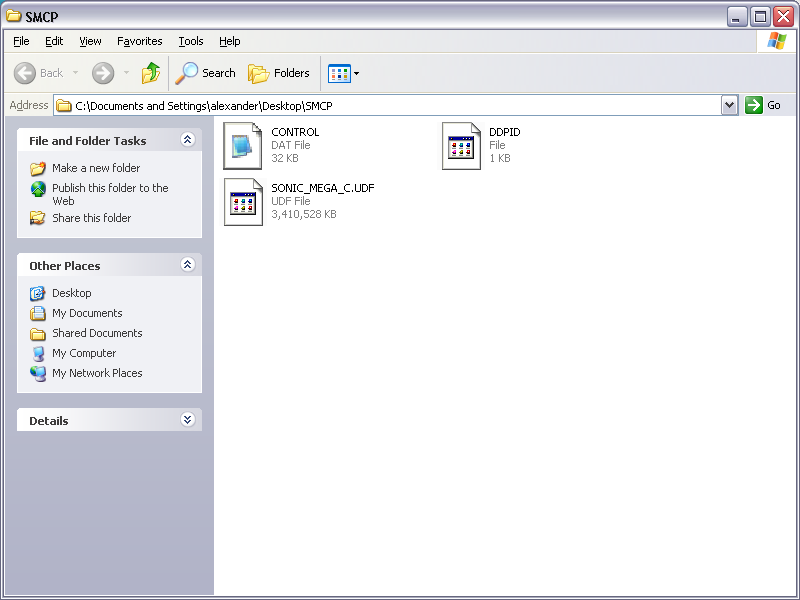Toggle the Folders pane button
Screen dimensions: 800x600
click(x=279, y=73)
